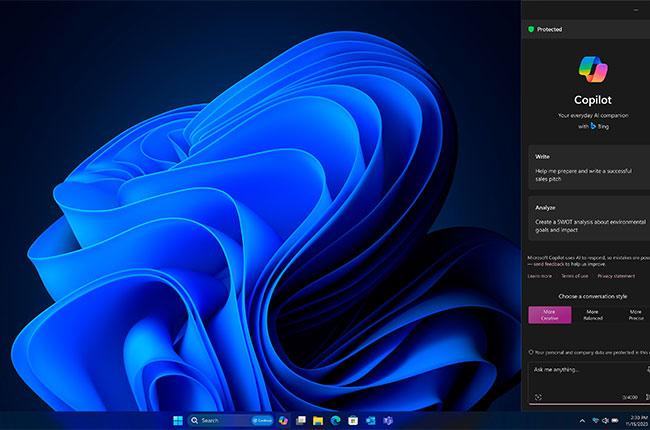Minimize the Copilot panel
The width and height of the screenshot is (650, 430).
click(636, 10)
